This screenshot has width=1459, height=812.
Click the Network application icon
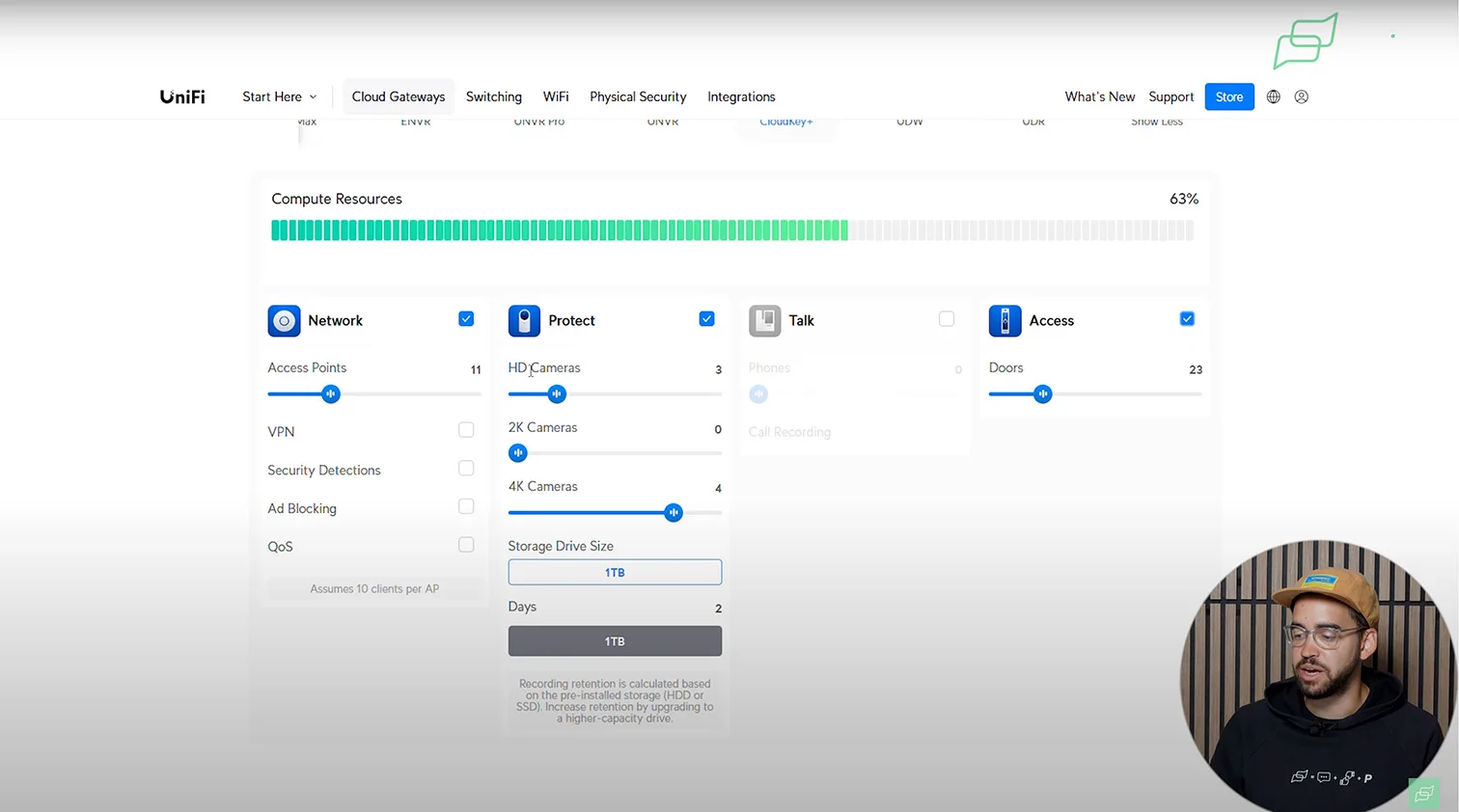[x=284, y=321]
